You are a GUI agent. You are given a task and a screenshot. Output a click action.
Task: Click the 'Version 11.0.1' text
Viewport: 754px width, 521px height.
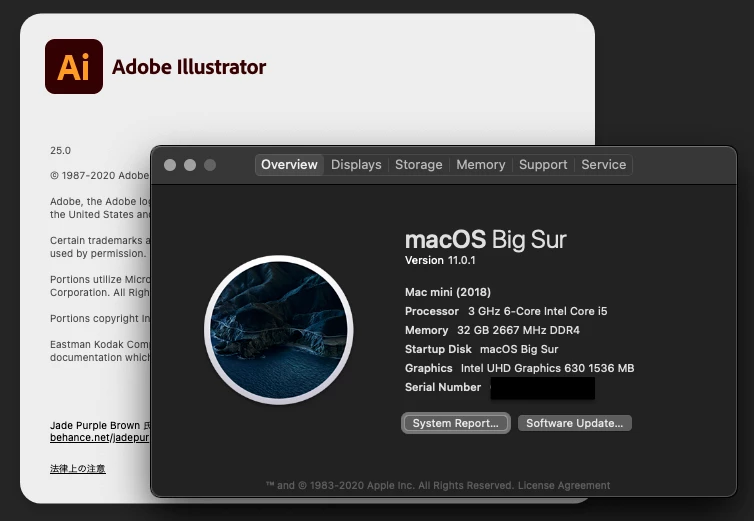click(x=440, y=260)
